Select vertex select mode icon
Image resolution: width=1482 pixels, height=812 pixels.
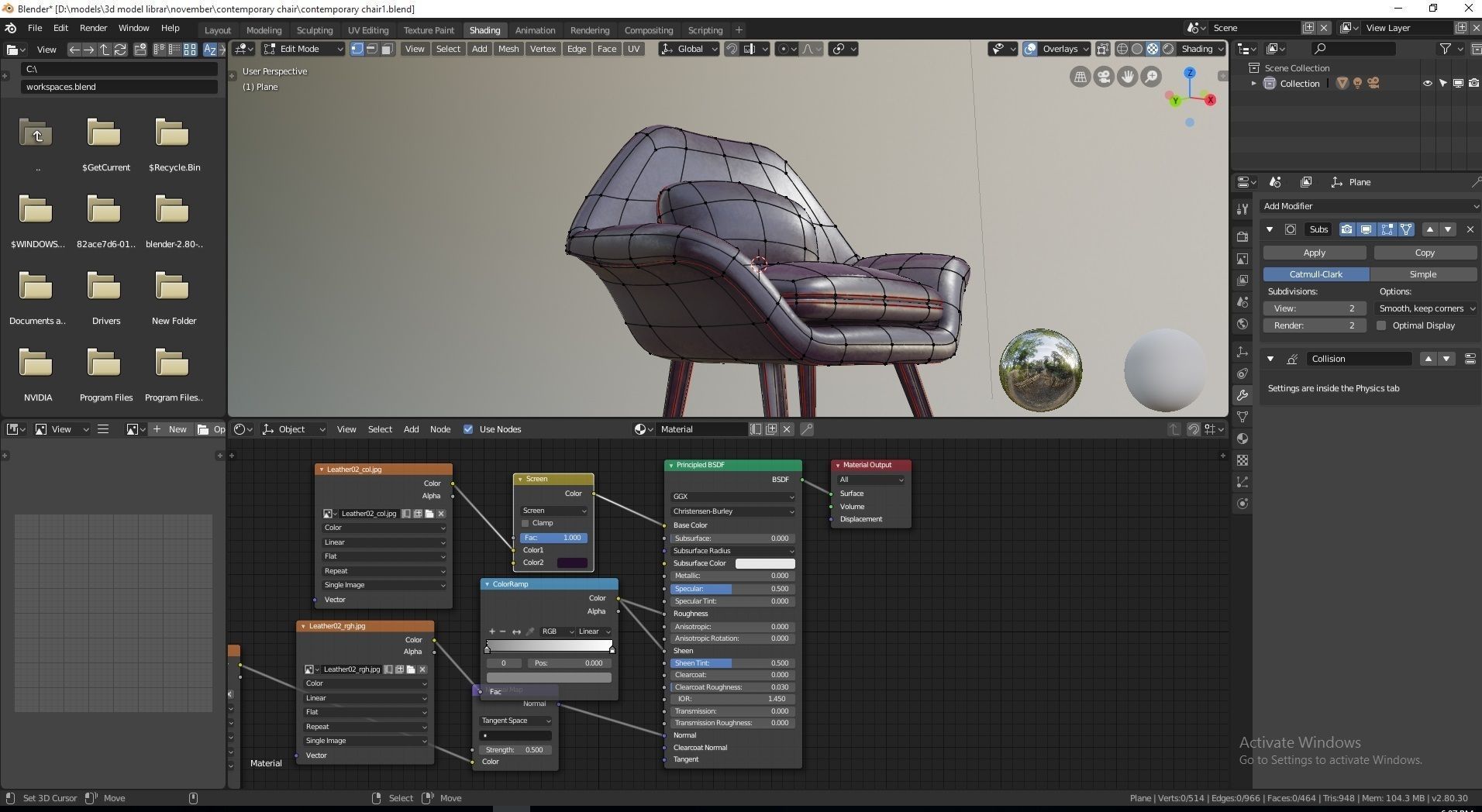click(x=357, y=49)
